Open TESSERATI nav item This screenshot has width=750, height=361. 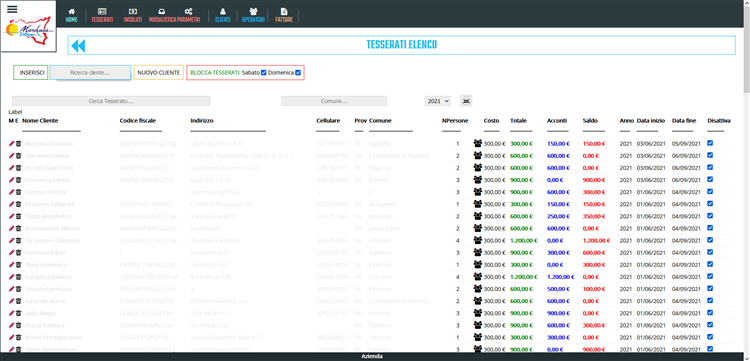point(102,15)
